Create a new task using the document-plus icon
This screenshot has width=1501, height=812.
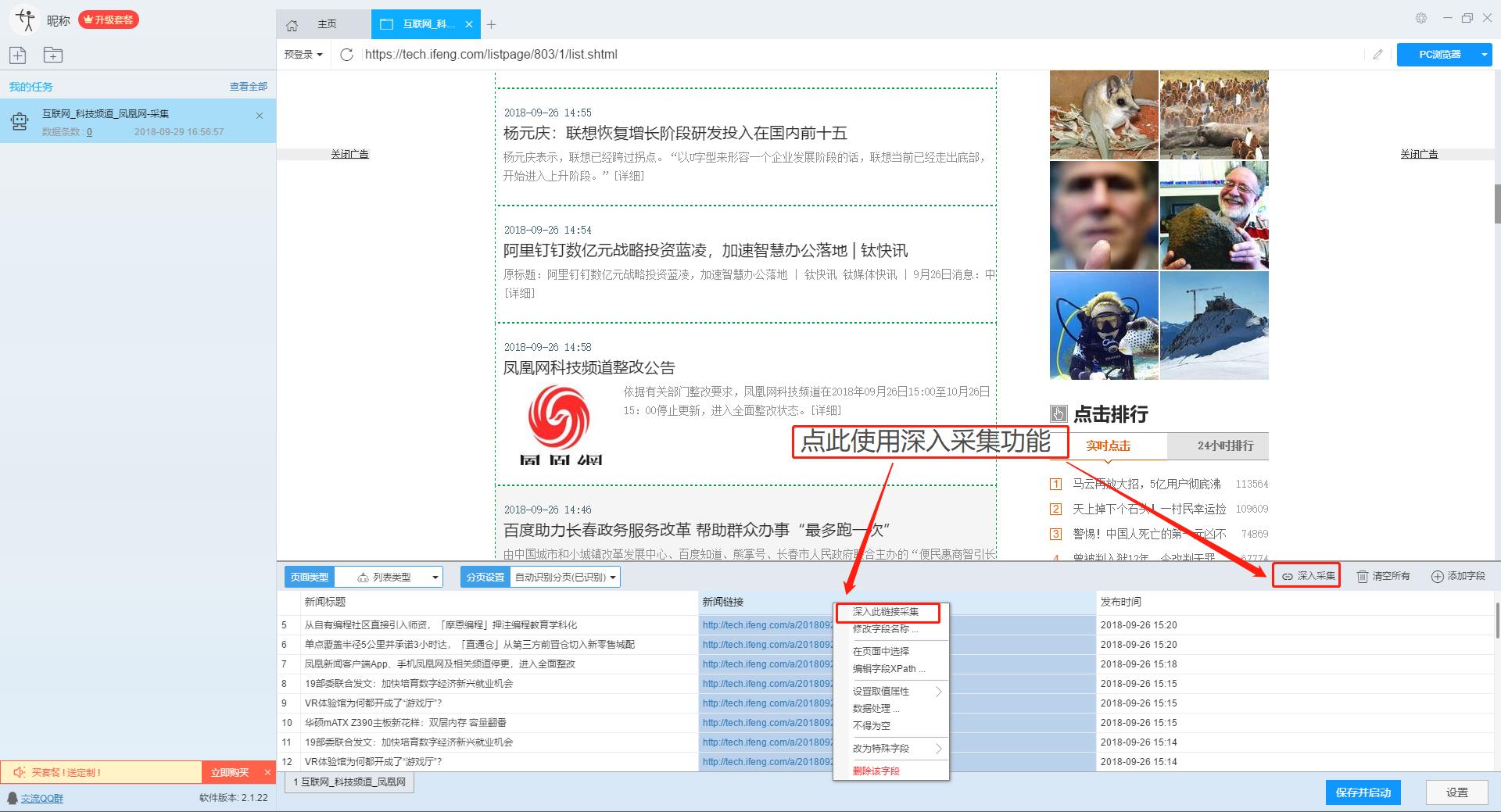click(17, 55)
